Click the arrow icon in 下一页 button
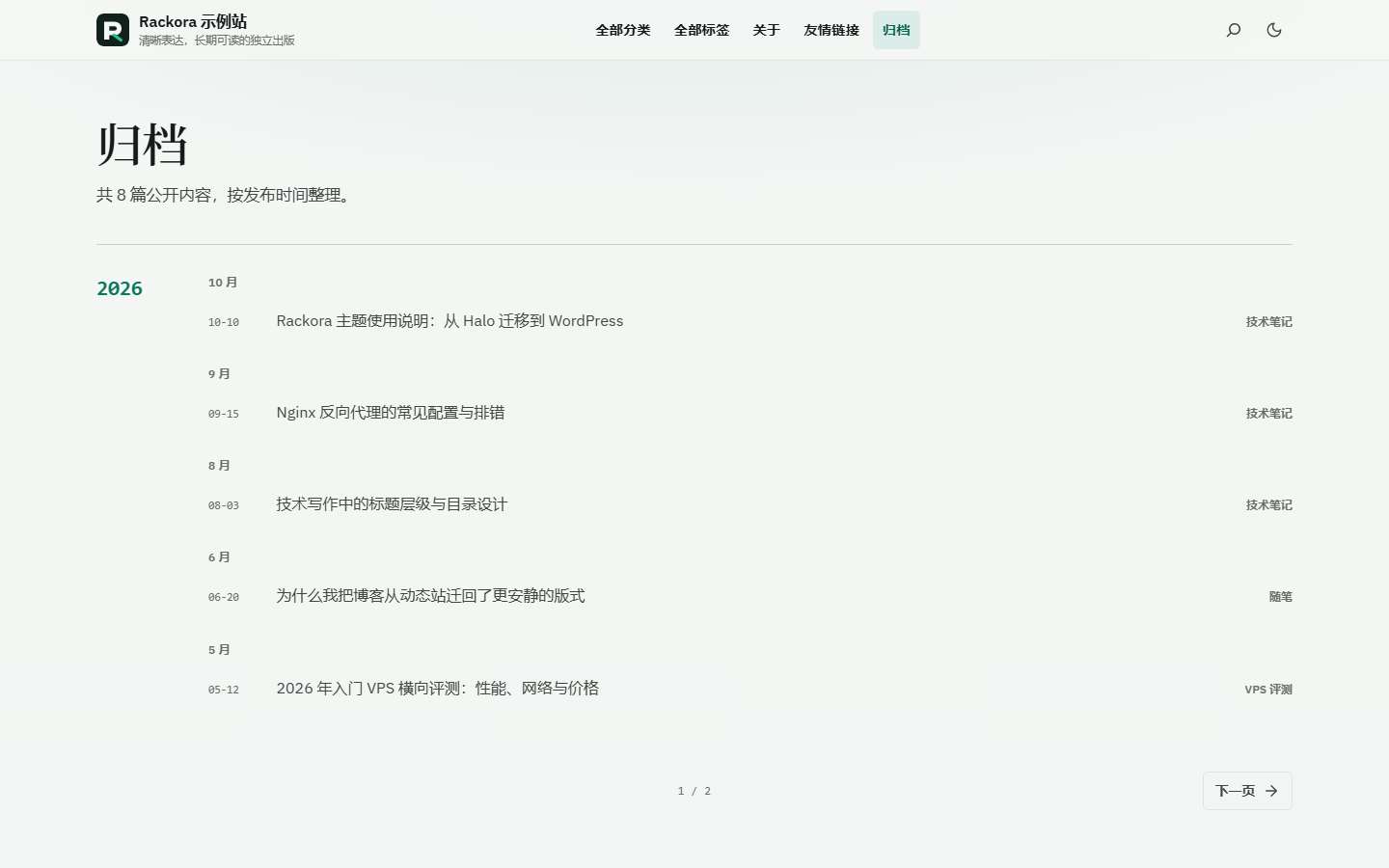1389x868 pixels. 1271,791
